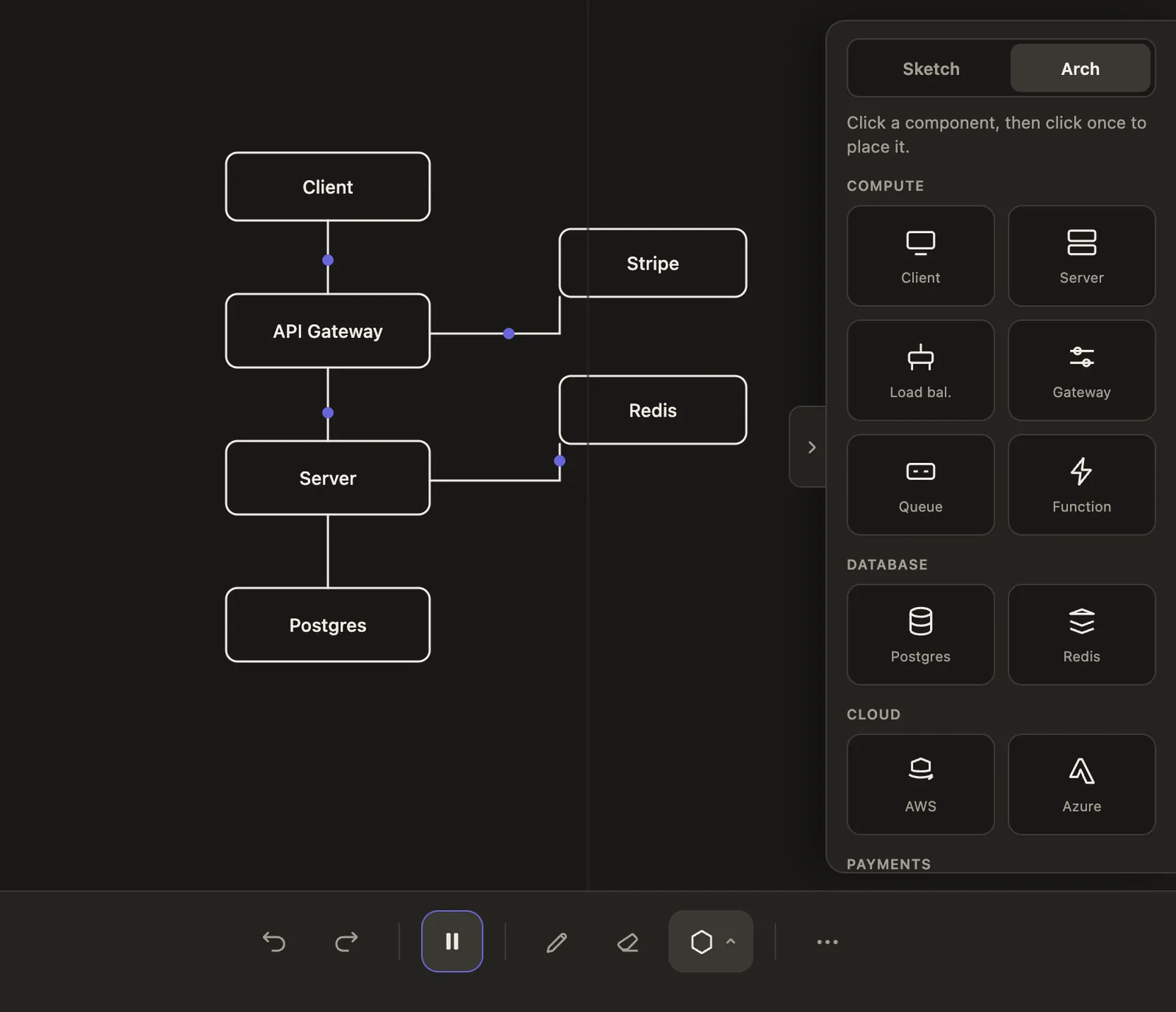Pick the Load bal. component

pos(920,370)
